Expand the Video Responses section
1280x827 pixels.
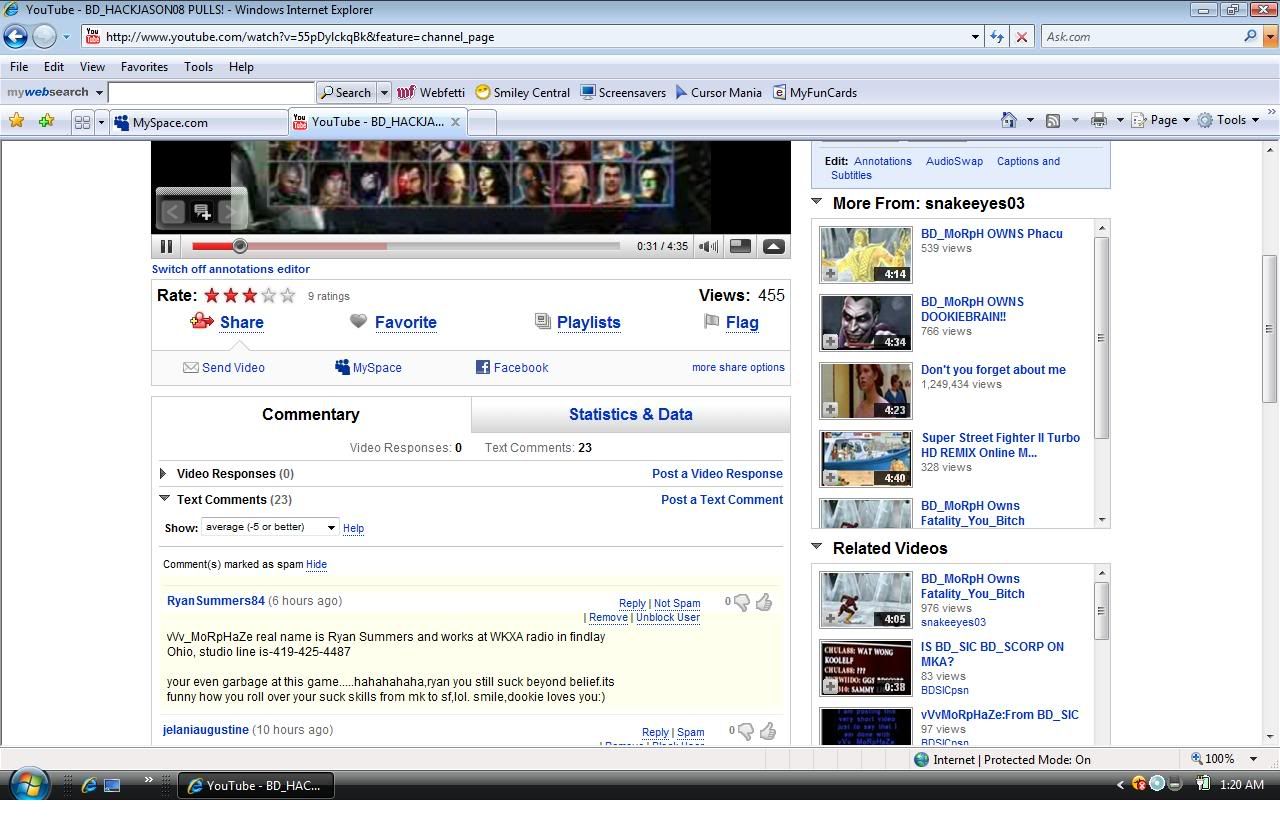coord(163,473)
